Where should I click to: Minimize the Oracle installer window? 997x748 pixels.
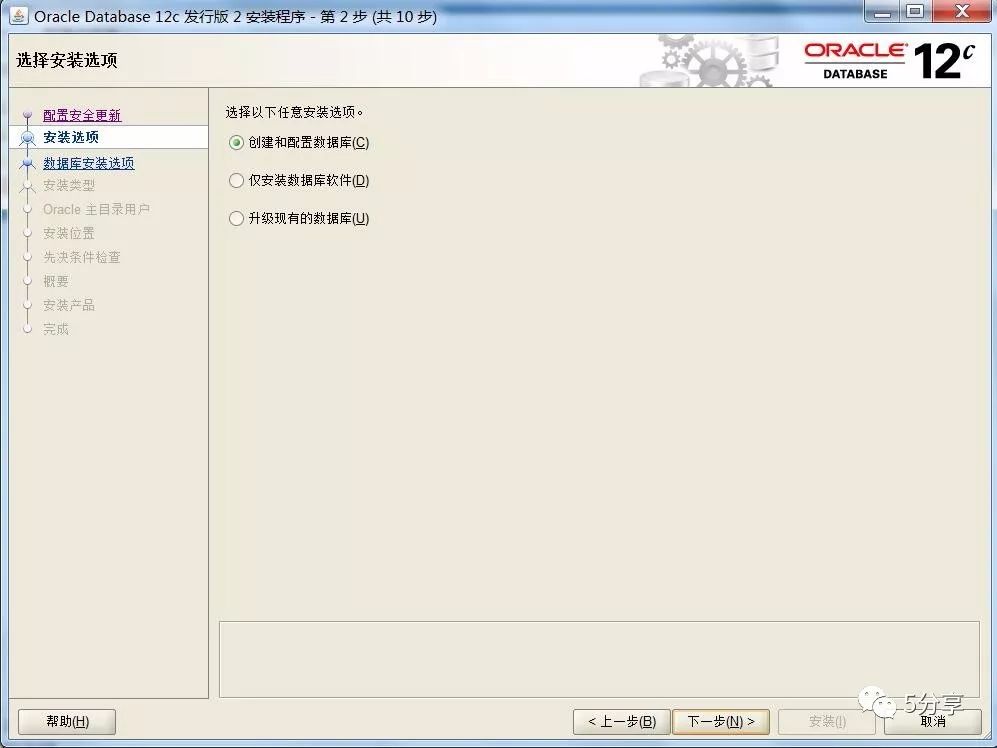[883, 11]
